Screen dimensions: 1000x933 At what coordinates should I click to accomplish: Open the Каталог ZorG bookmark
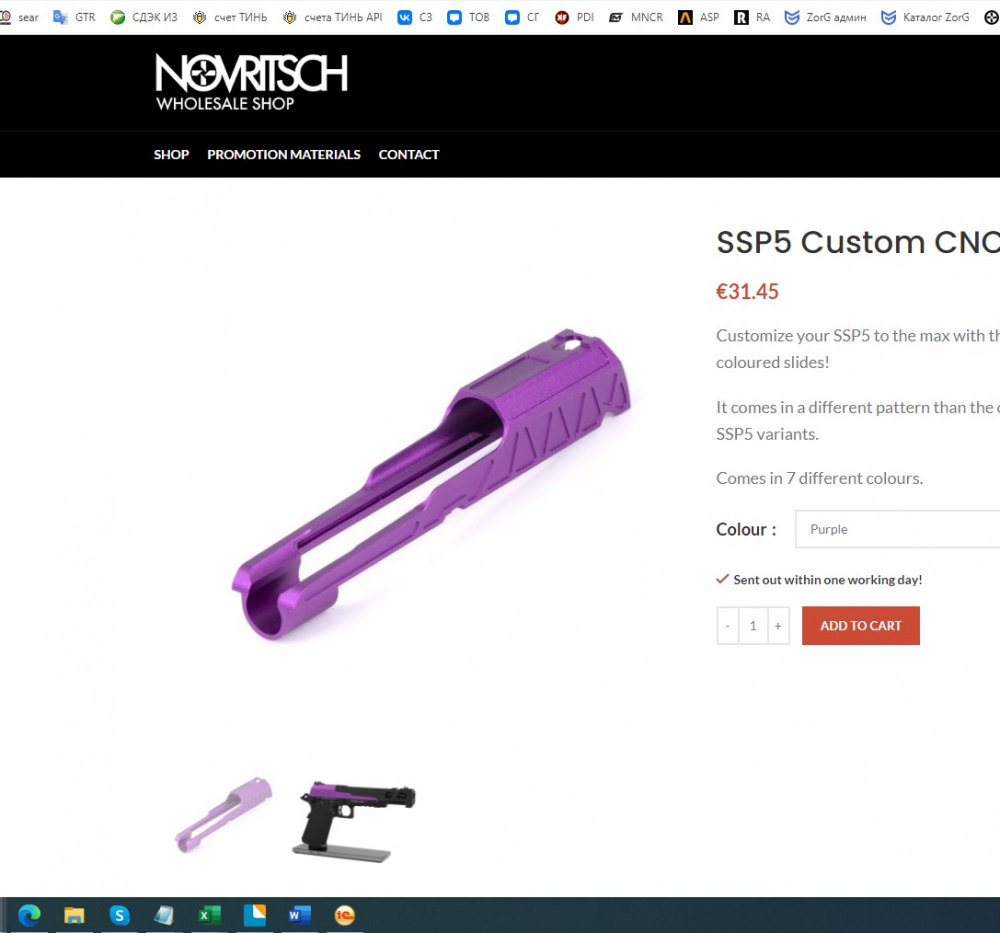pos(925,17)
